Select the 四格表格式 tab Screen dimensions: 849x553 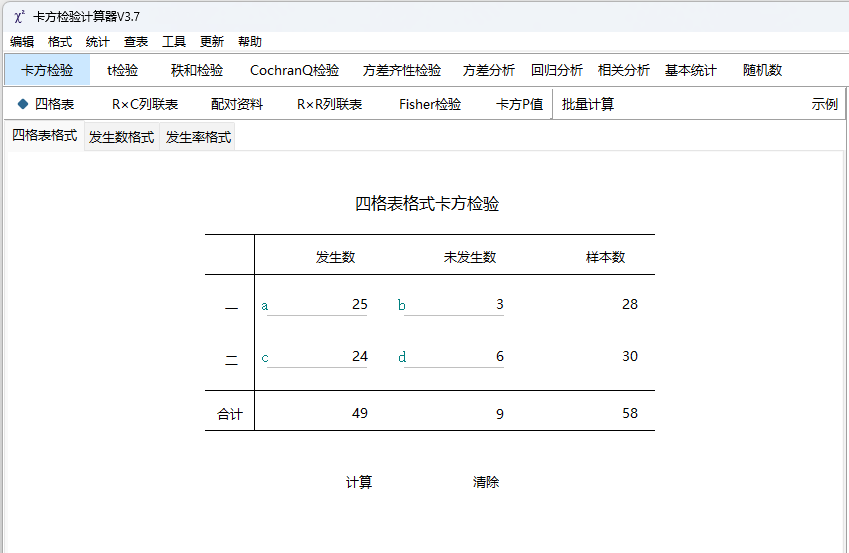click(45, 135)
